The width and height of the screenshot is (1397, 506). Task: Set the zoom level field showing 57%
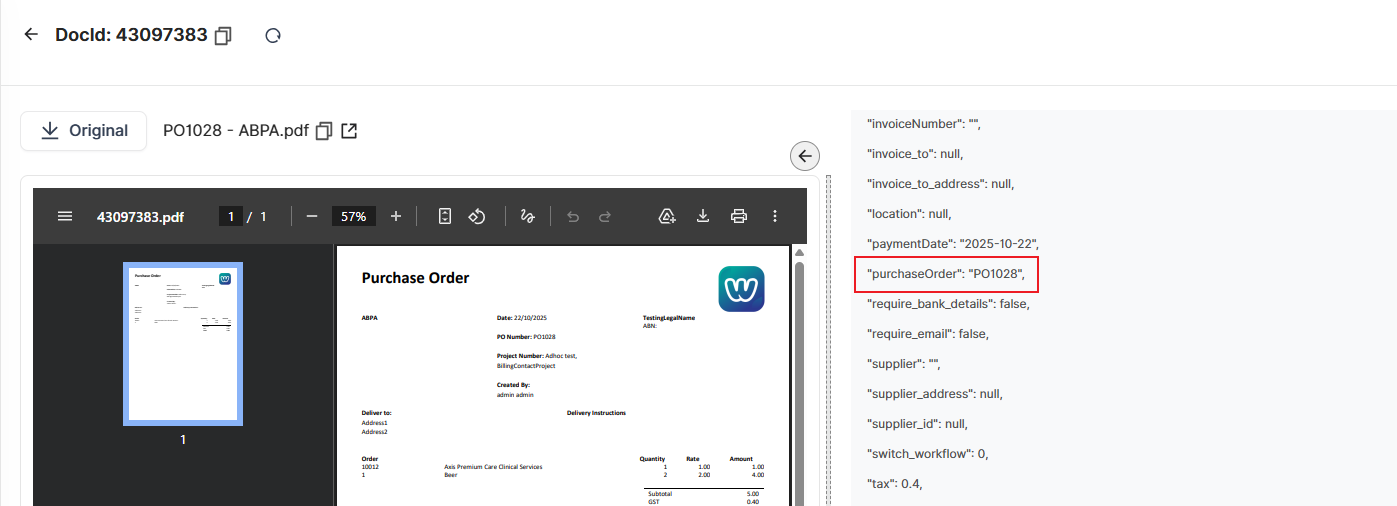[354, 216]
